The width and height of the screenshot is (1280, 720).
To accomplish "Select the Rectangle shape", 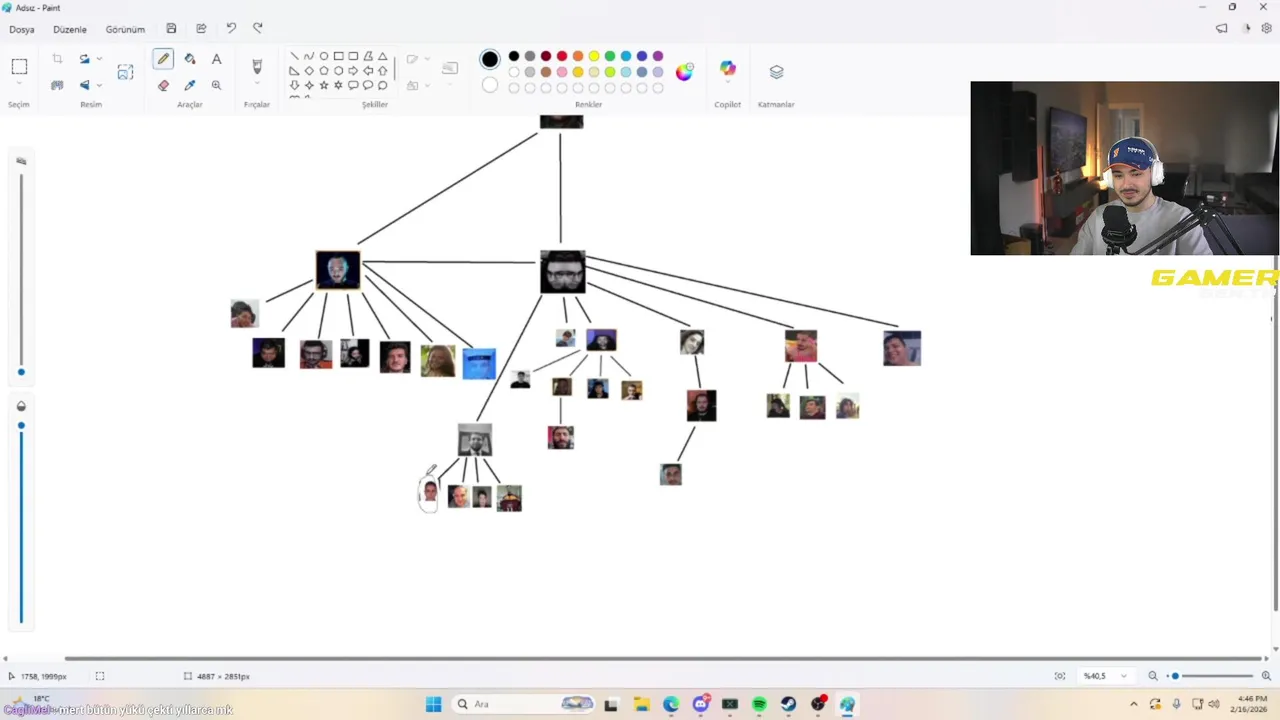I will click(x=339, y=56).
